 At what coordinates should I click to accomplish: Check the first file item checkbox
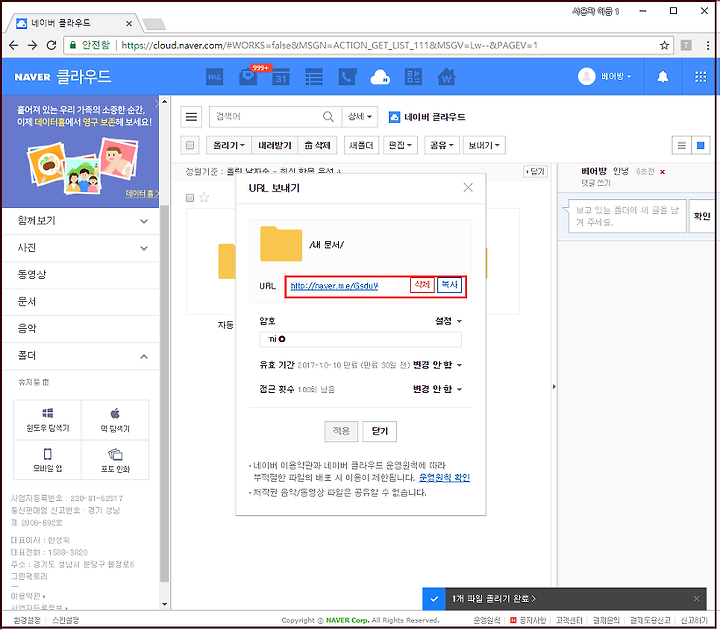click(x=190, y=197)
